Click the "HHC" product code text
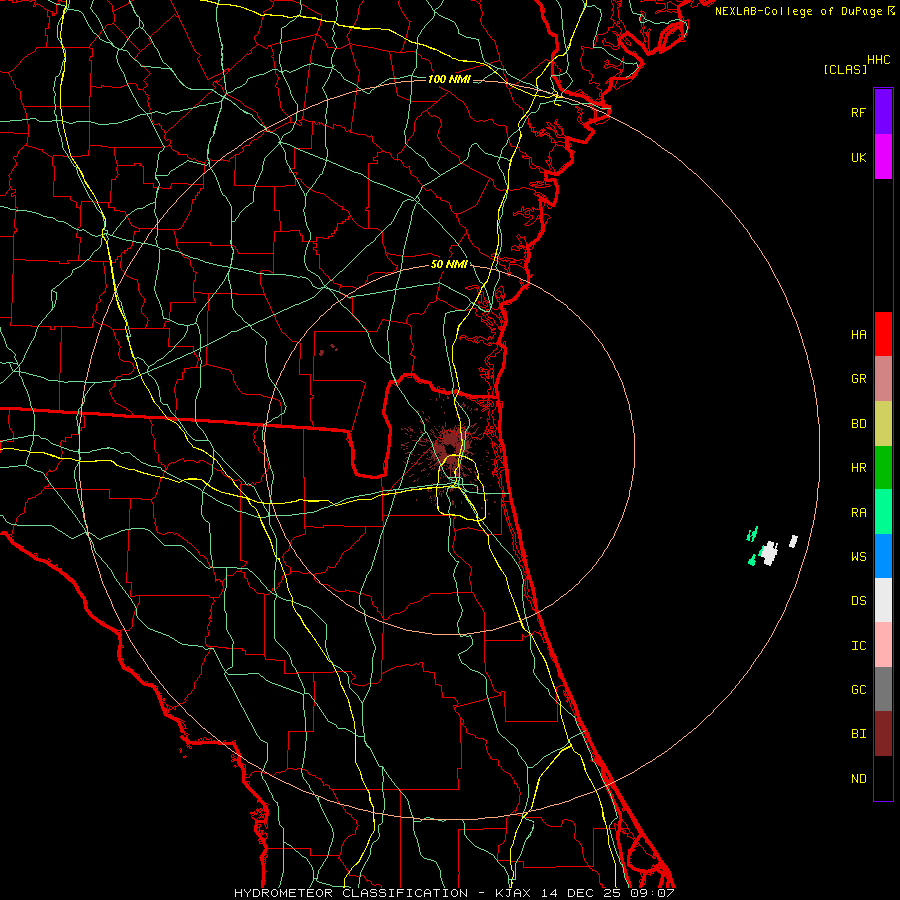This screenshot has height=900, width=900. pos(878,60)
